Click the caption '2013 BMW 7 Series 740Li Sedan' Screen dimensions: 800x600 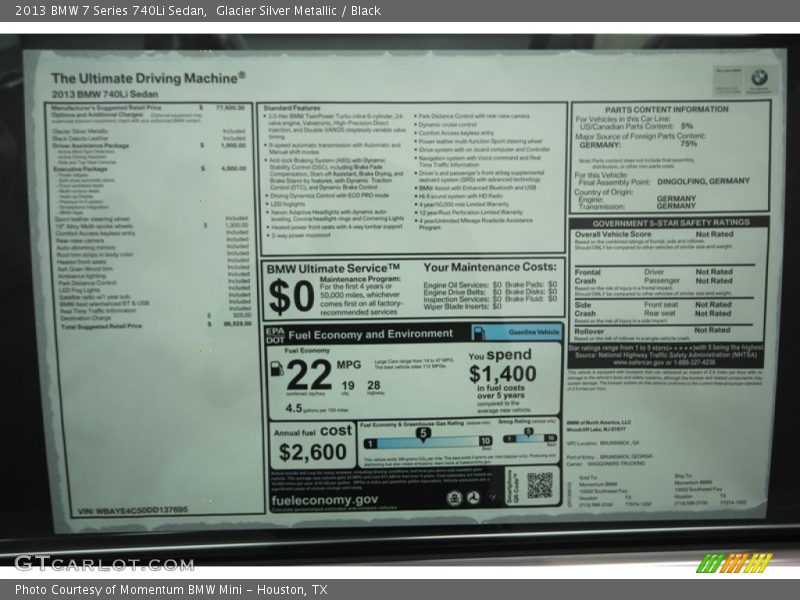110,10
